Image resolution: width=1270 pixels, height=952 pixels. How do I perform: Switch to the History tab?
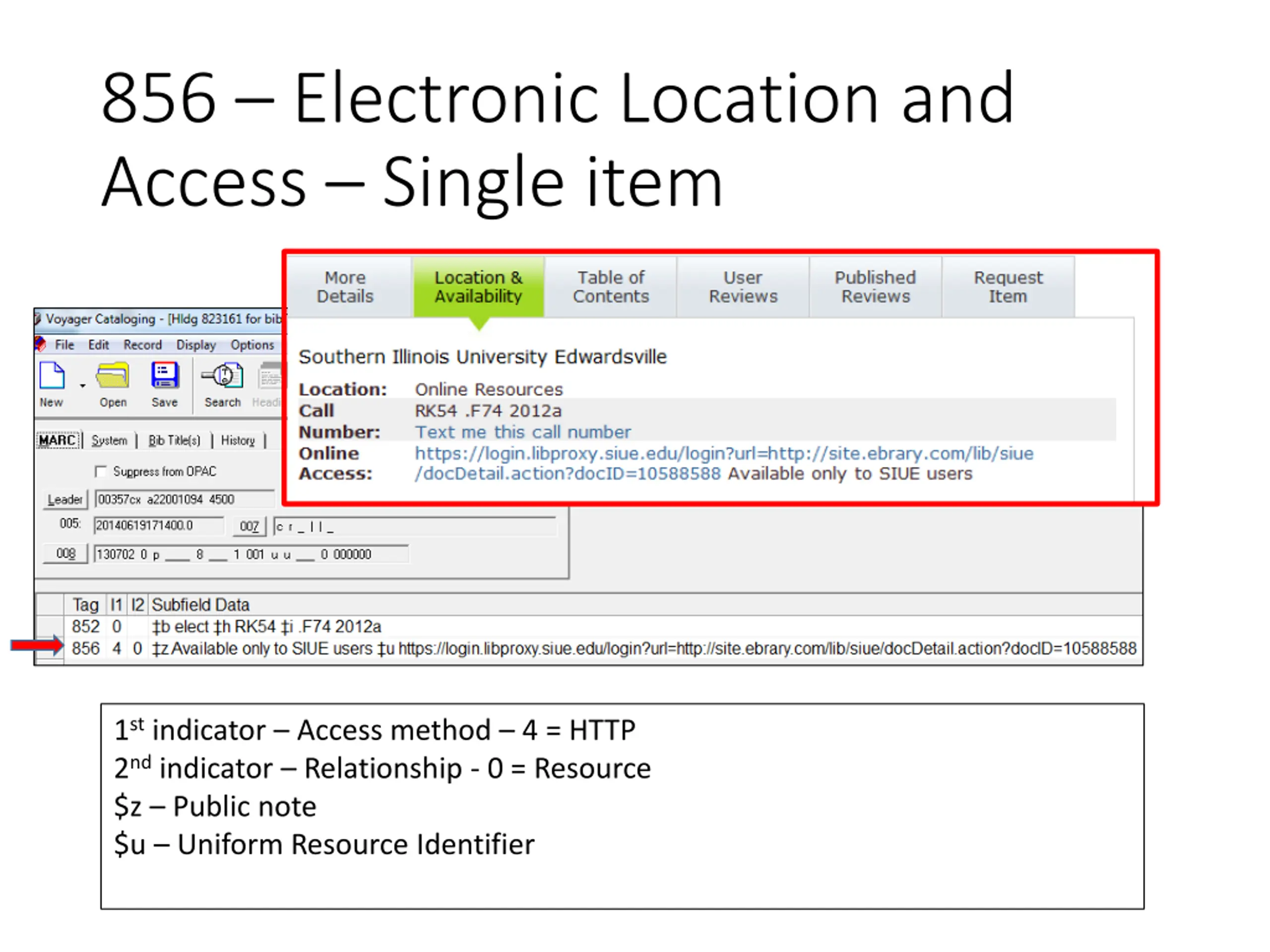click(238, 440)
